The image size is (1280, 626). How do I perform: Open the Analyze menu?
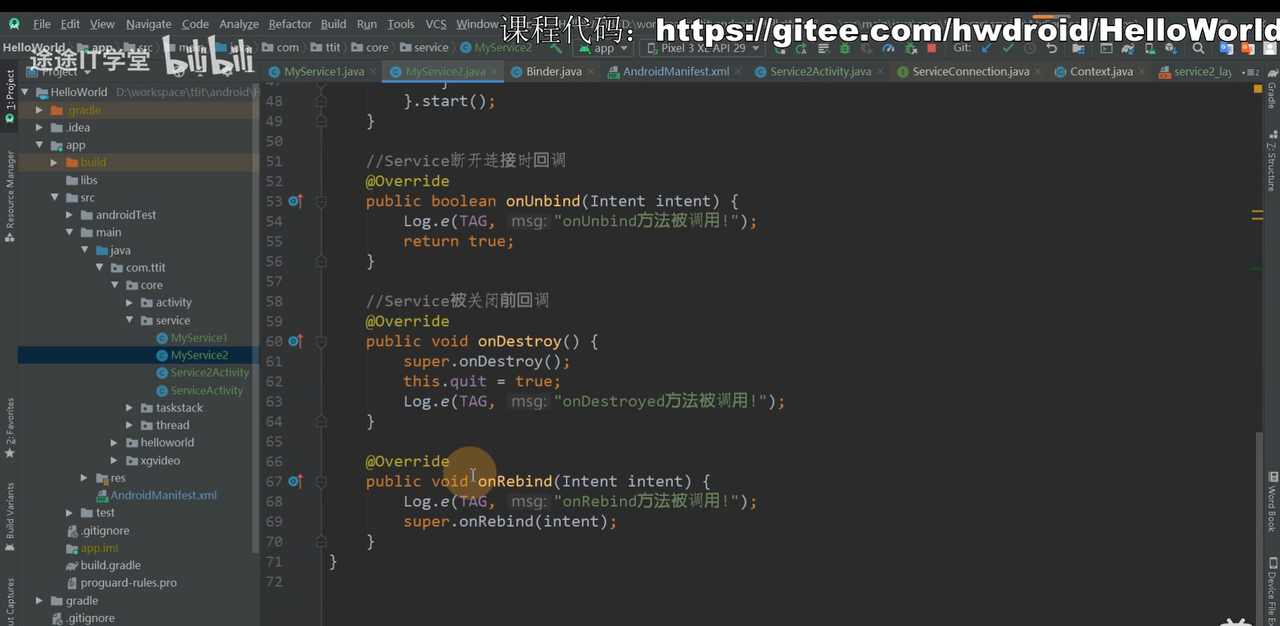pyautogui.click(x=239, y=24)
